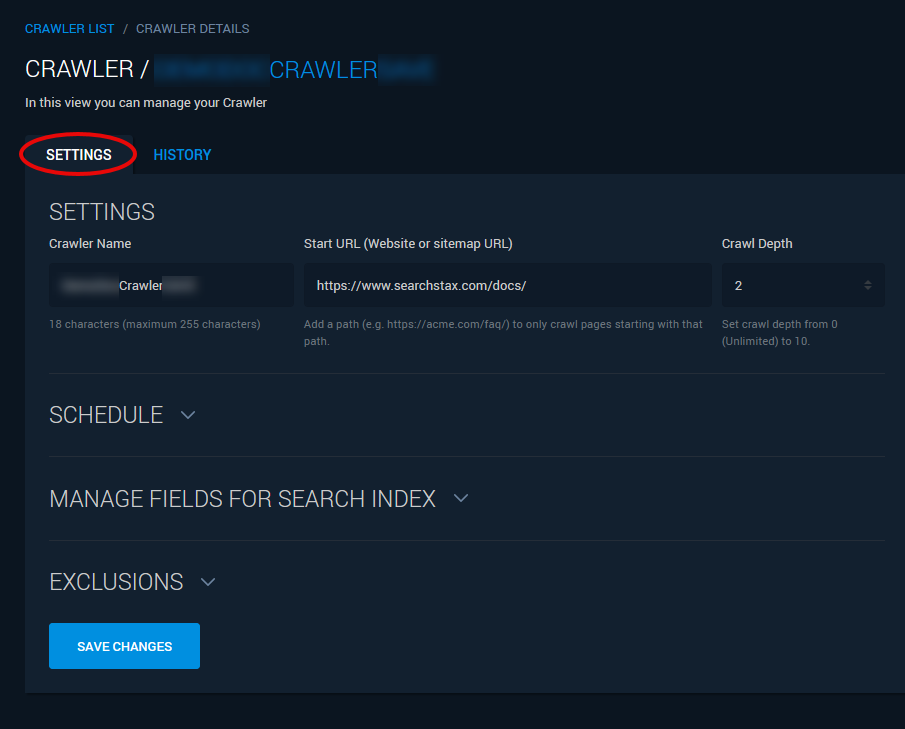Expand the Schedule section chevron

tap(188, 415)
